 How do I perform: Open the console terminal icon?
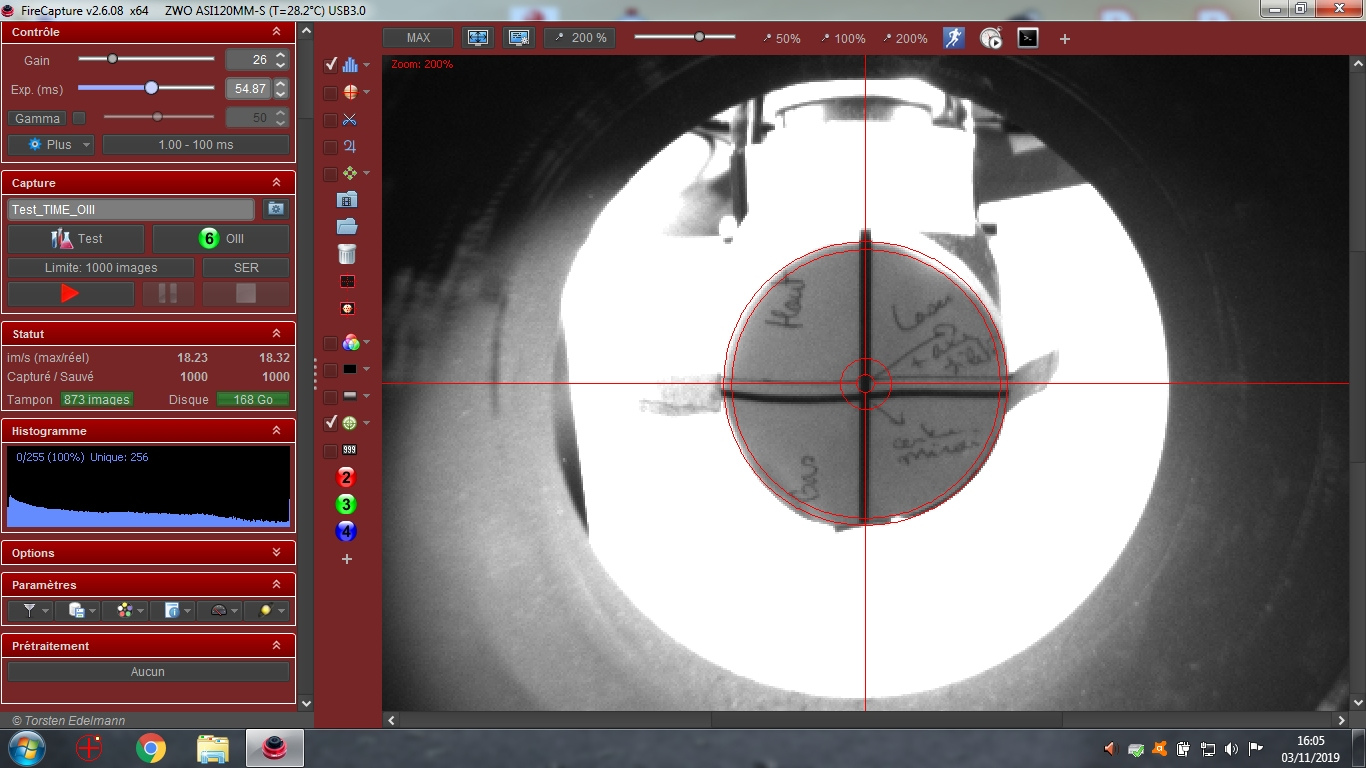[x=1027, y=38]
